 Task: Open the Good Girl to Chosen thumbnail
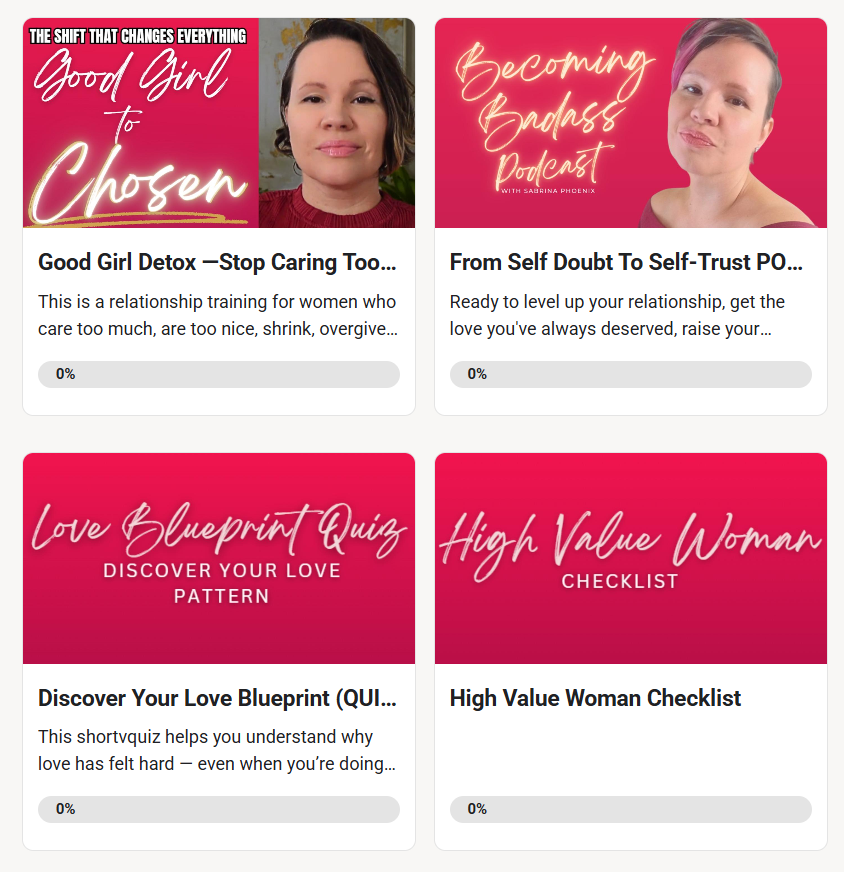coord(219,123)
